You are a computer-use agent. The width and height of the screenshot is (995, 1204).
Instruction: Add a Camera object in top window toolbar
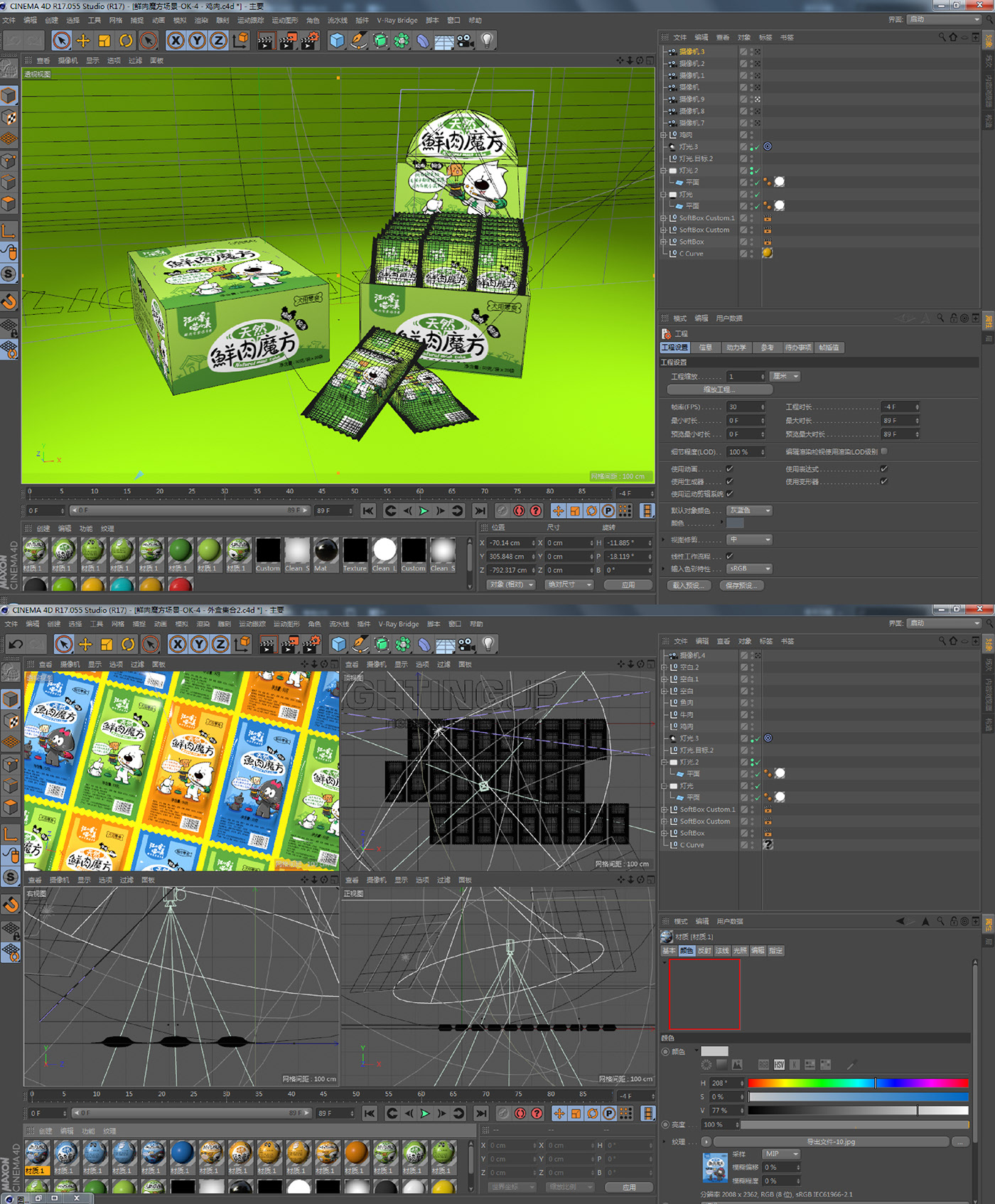(x=466, y=41)
